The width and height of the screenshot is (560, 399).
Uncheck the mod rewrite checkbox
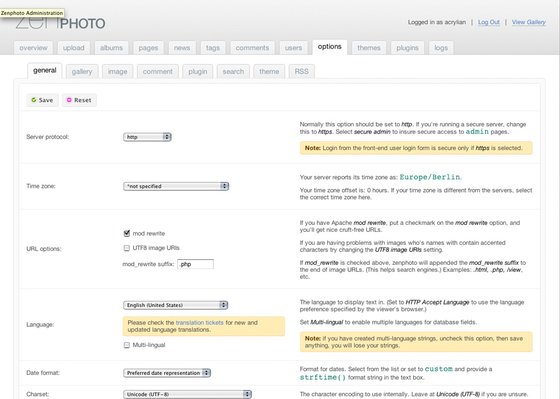pyautogui.click(x=126, y=233)
